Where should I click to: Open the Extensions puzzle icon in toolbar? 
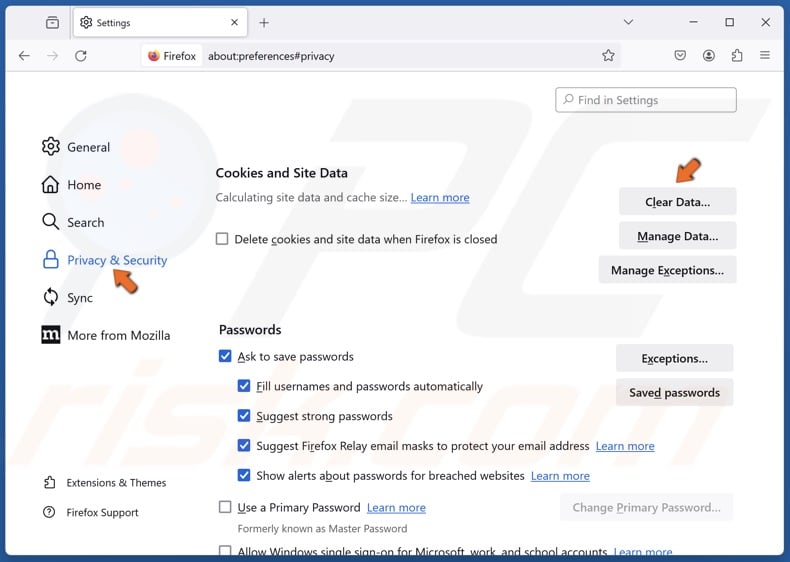pyautogui.click(x=737, y=55)
